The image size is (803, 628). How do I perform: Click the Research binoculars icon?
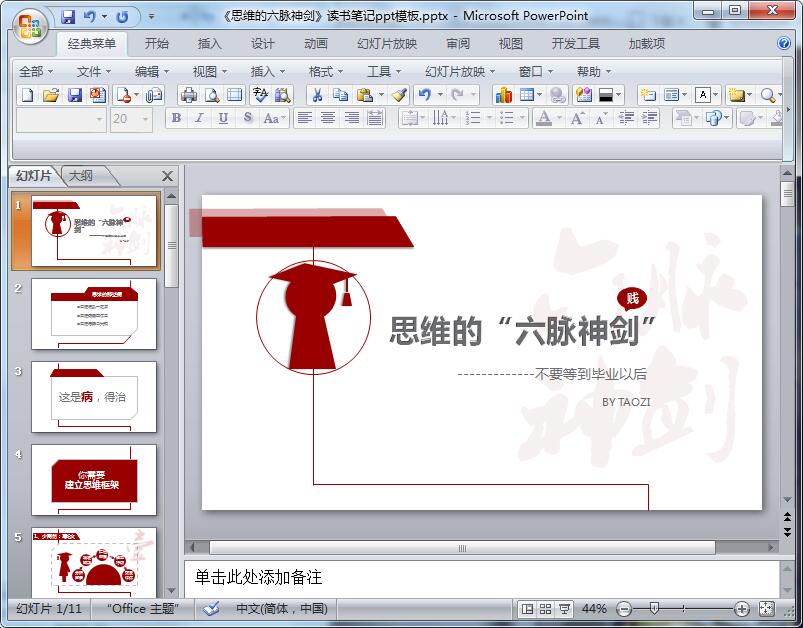point(282,95)
